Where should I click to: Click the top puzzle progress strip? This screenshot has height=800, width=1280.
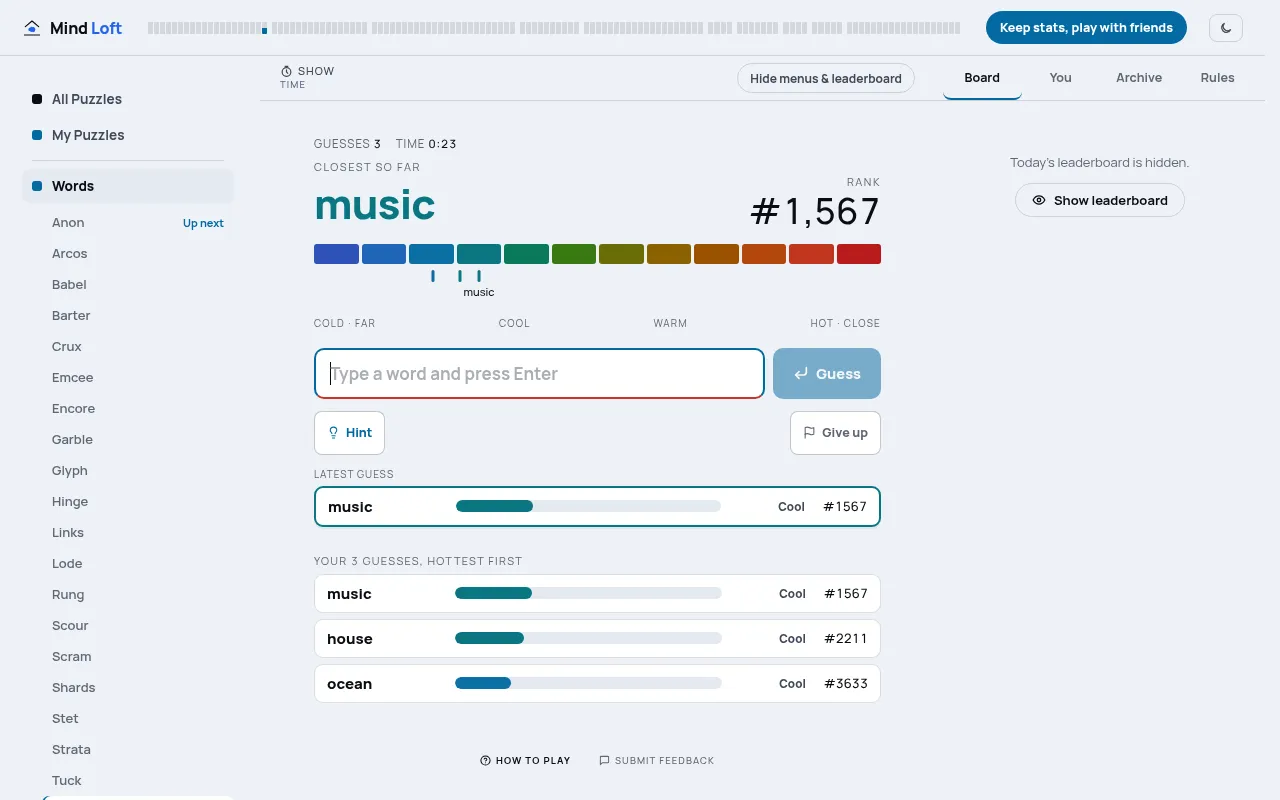coord(554,29)
